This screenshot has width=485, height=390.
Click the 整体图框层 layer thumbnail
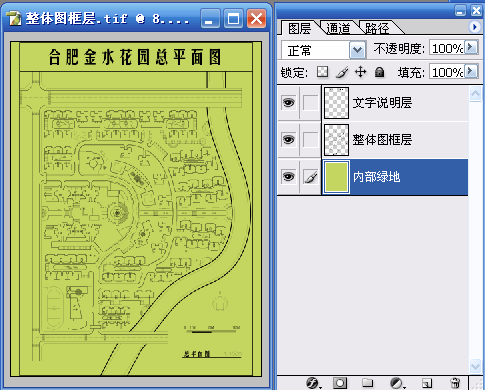pos(336,140)
